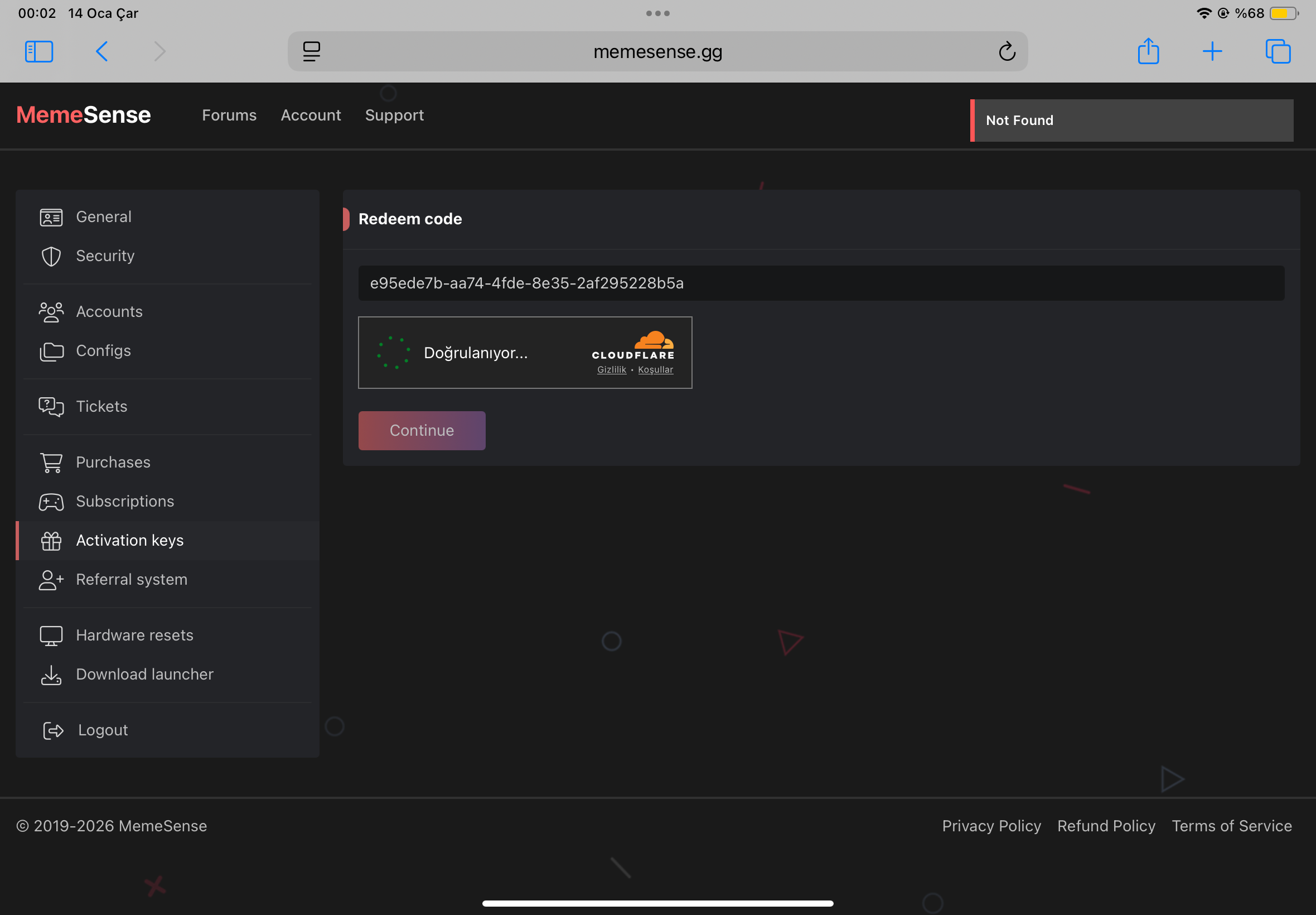
Task: Open the Safari share sheet icon
Action: (x=1148, y=51)
